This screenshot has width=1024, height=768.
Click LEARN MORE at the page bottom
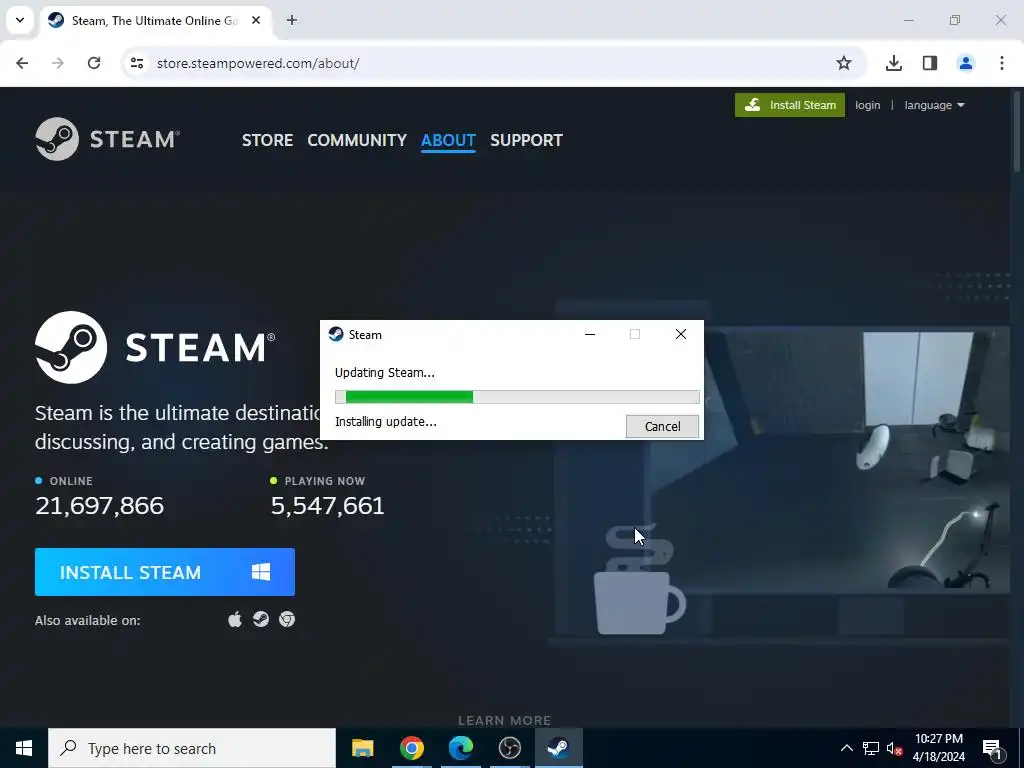tap(505, 720)
